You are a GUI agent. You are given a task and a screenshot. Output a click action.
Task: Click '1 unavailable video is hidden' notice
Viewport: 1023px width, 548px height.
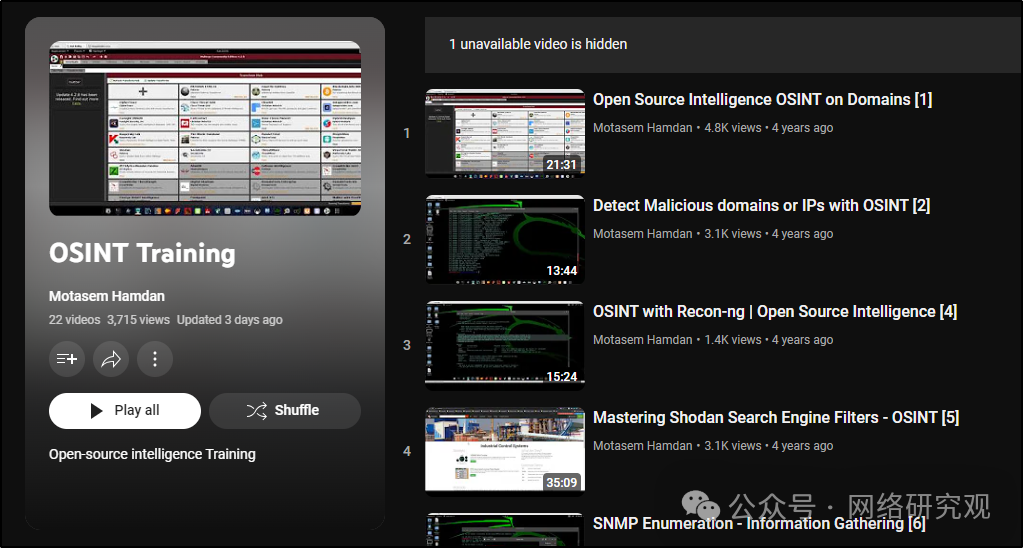point(538,44)
